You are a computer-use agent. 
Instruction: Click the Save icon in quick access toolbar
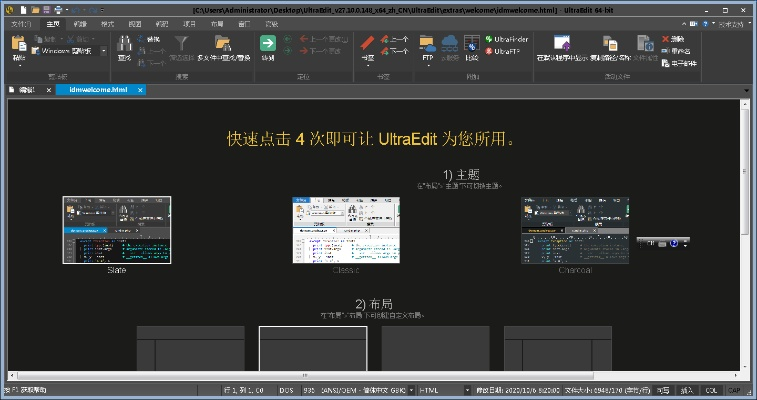click(x=46, y=8)
